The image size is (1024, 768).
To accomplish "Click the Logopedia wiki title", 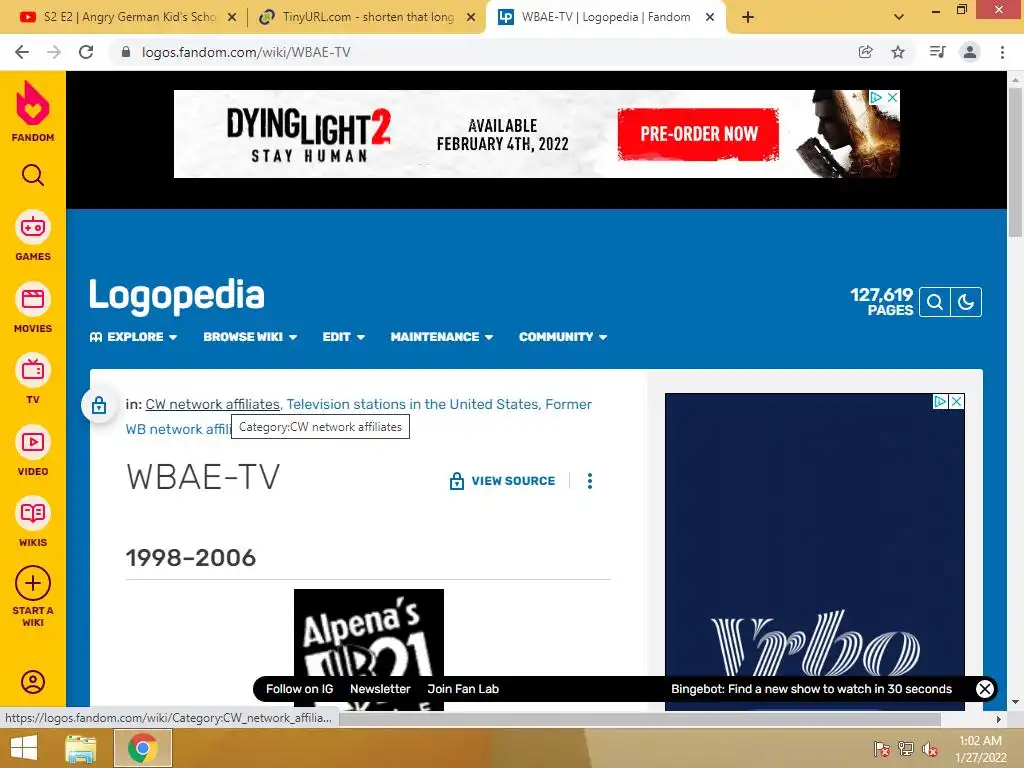I will [x=177, y=295].
